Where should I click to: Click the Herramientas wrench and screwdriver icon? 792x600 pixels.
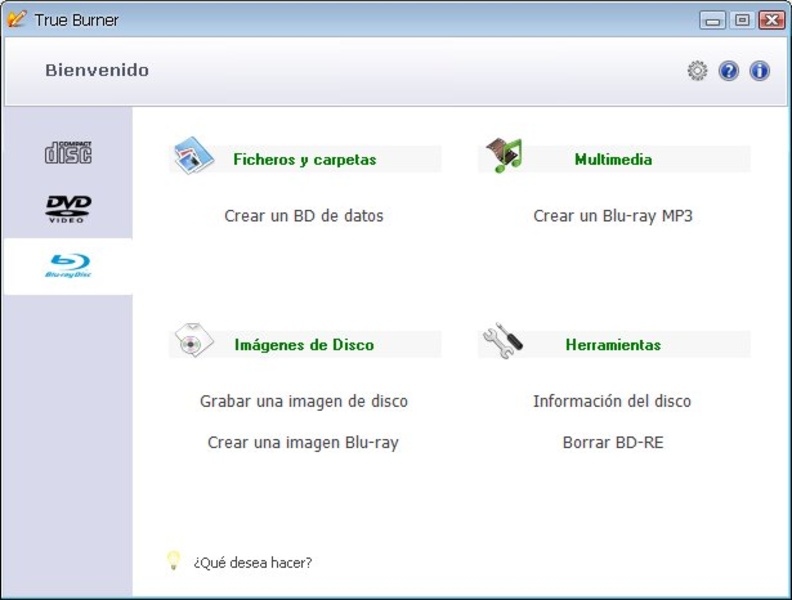(x=503, y=340)
